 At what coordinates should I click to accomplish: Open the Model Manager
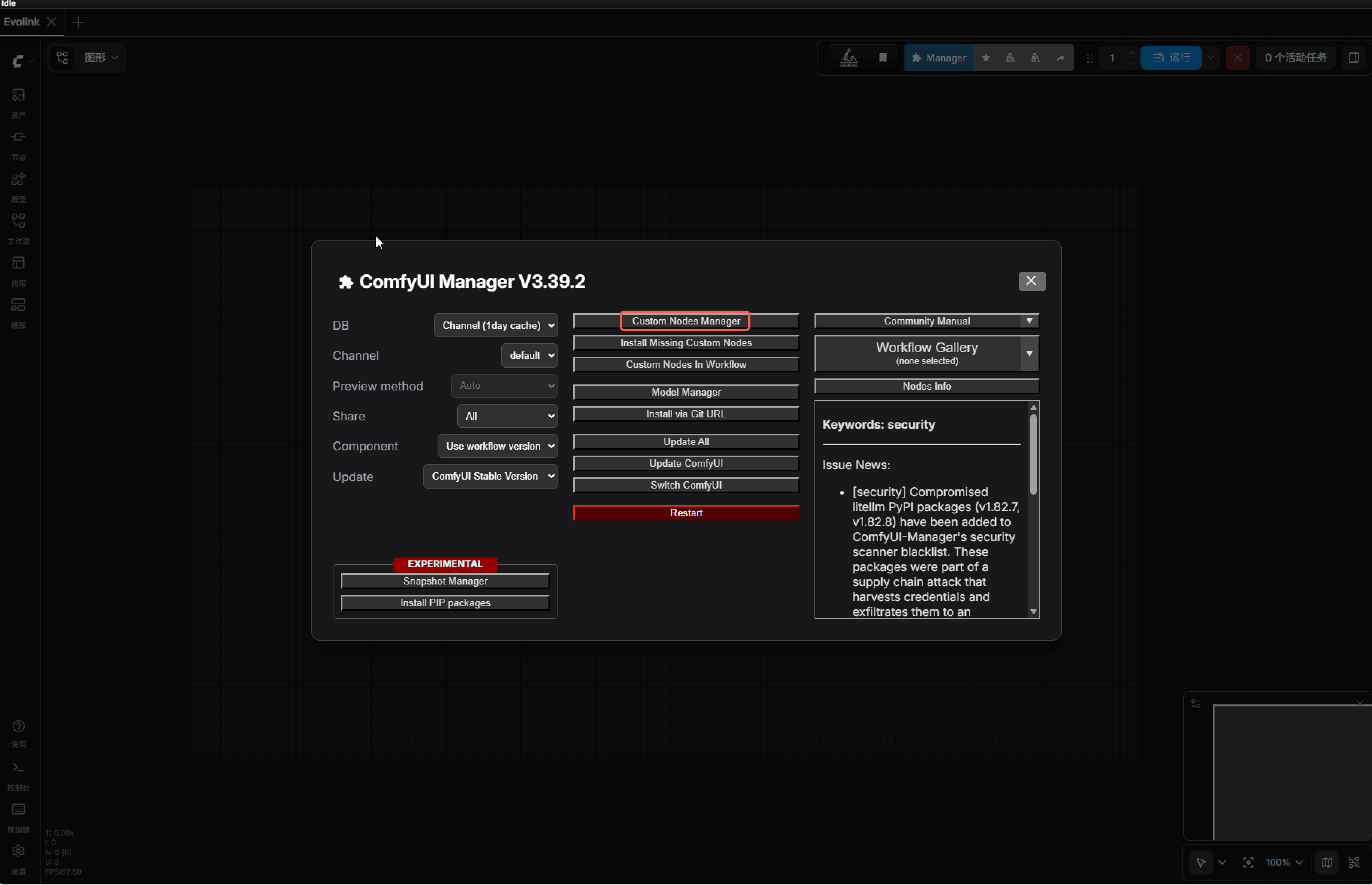686,392
